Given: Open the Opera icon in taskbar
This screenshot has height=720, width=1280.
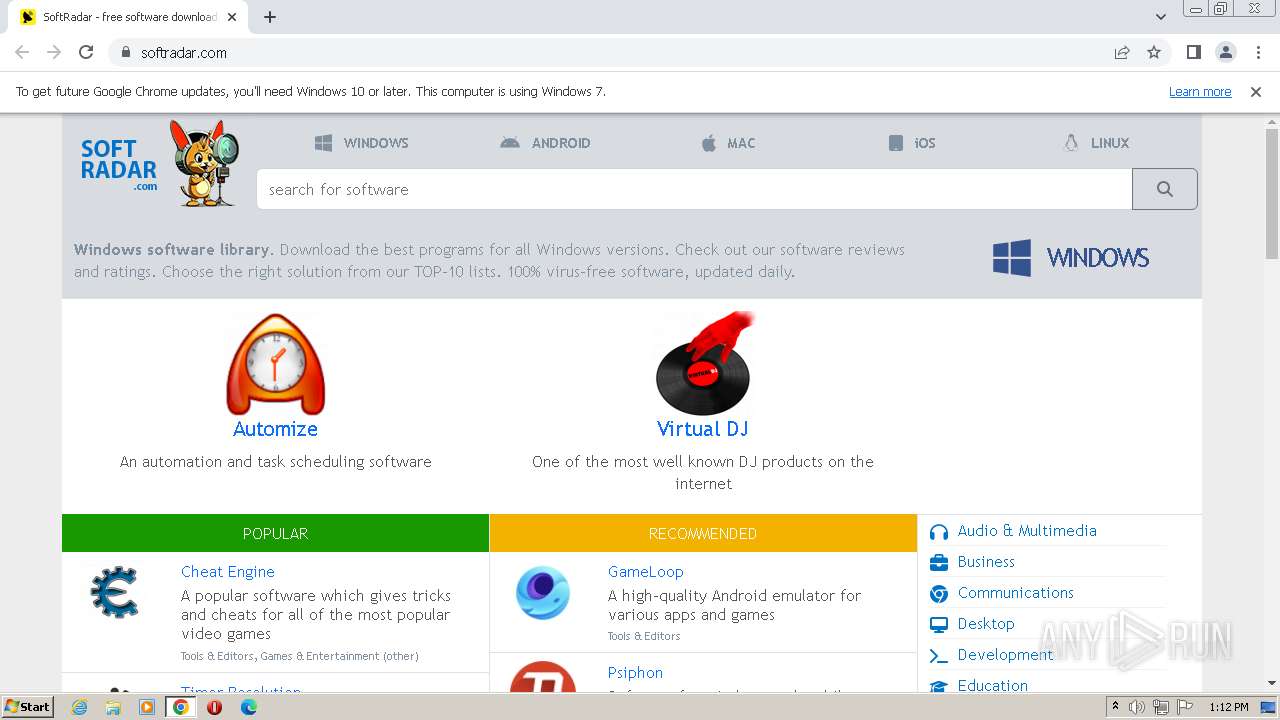Looking at the screenshot, I should (214, 707).
